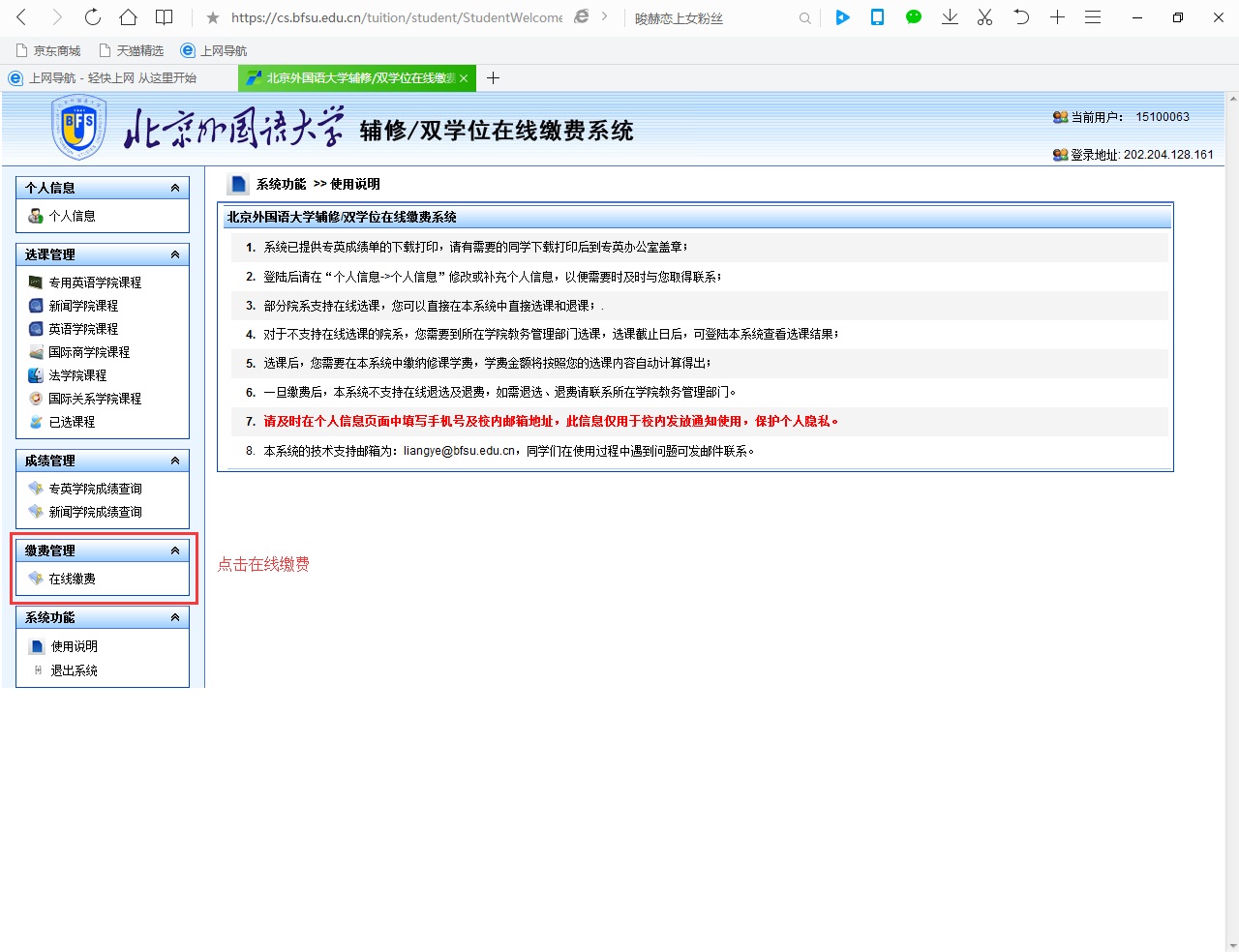Collapse the 选课管理 panel
This screenshot has width=1239, height=952.
pos(175,254)
